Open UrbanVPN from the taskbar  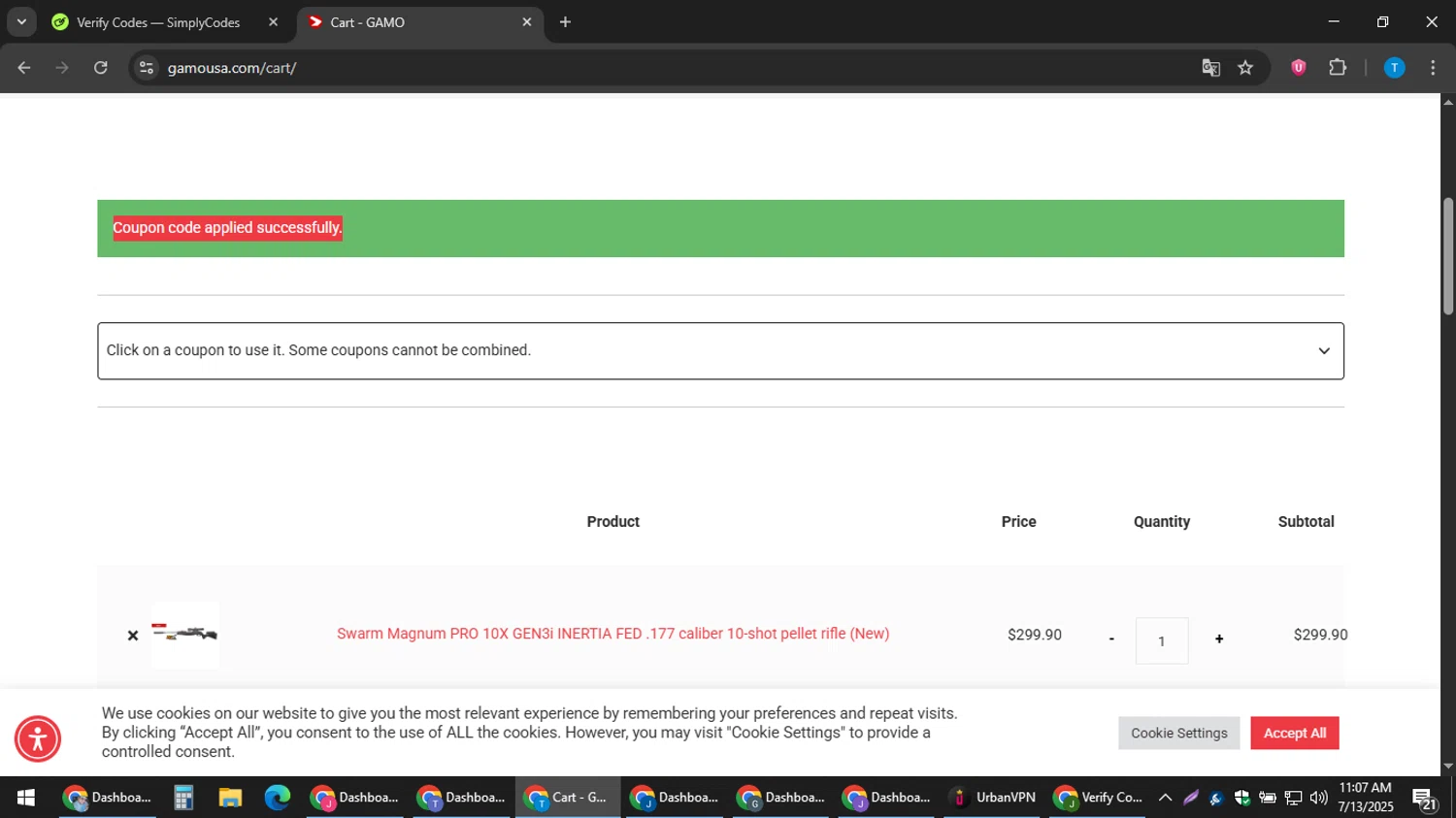click(x=993, y=798)
